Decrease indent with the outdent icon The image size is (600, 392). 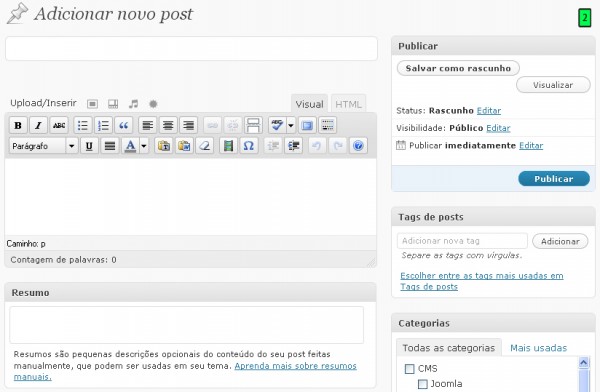pos(273,146)
